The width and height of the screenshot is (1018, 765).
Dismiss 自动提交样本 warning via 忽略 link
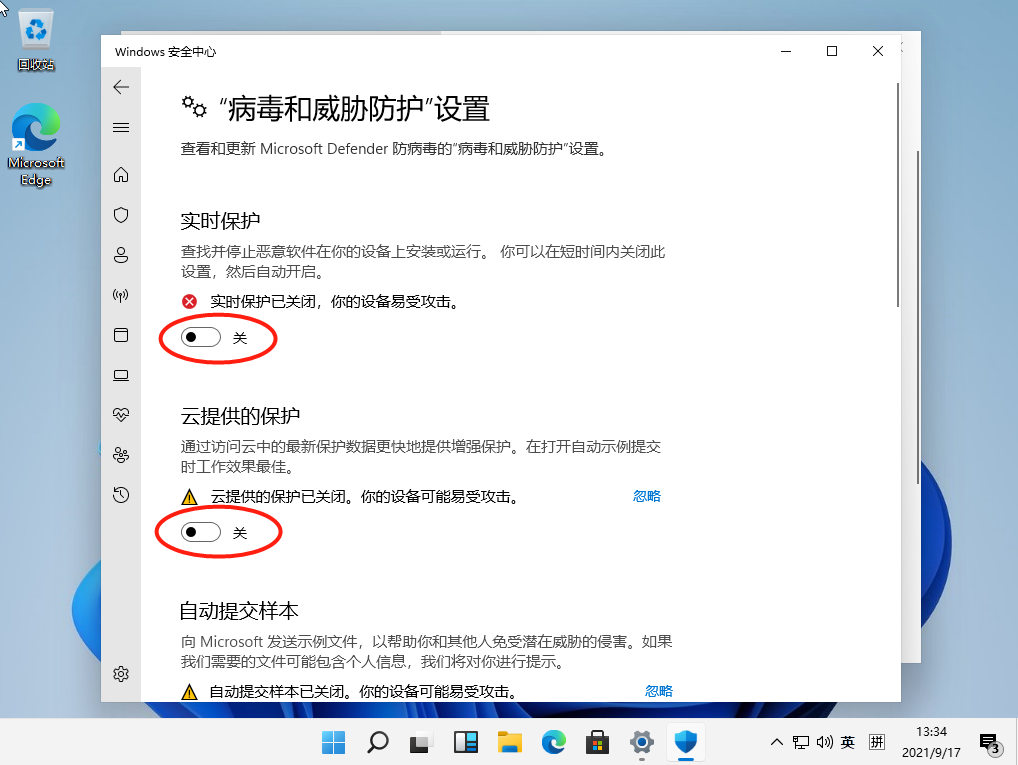pyautogui.click(x=659, y=691)
